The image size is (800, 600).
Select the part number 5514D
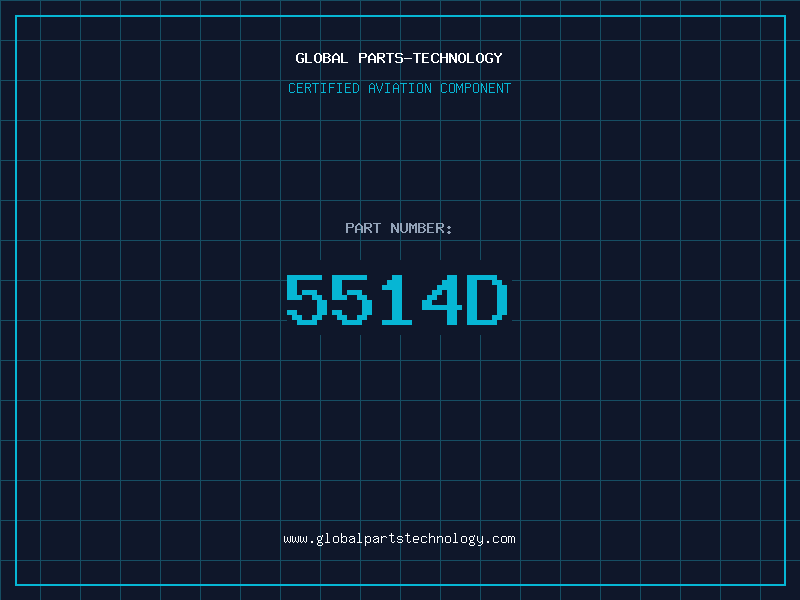396,299
